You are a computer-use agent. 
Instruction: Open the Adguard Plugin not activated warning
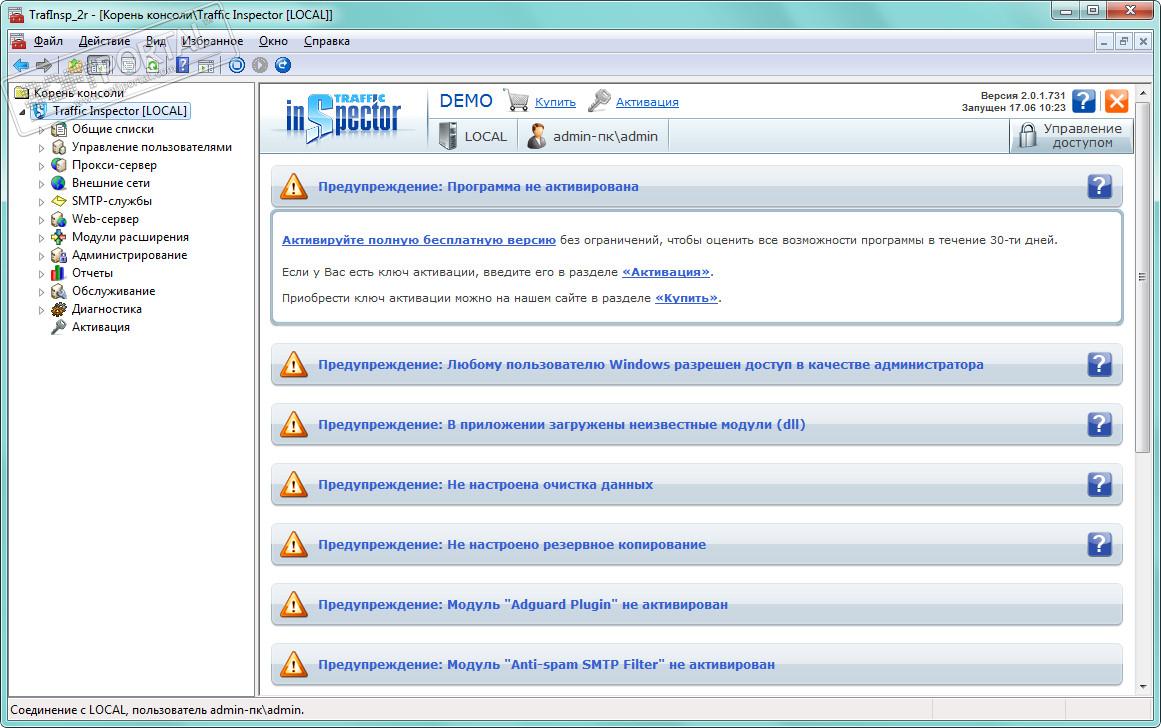click(697, 604)
